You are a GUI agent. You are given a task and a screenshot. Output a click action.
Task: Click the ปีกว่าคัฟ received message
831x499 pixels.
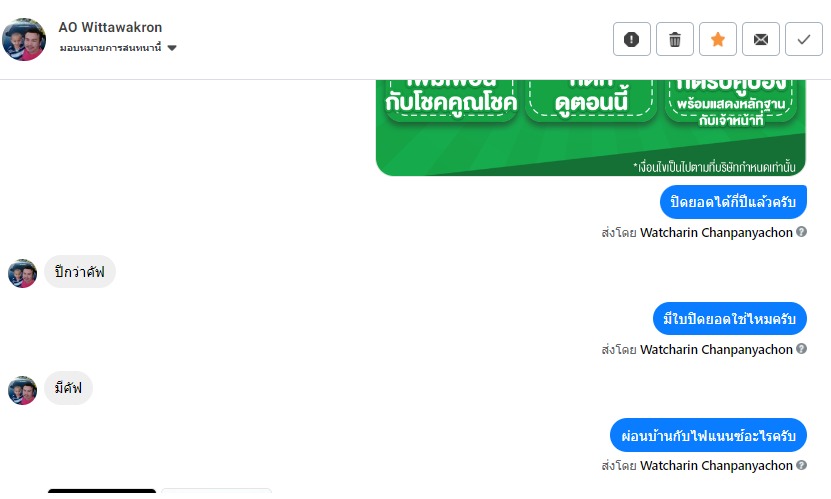tap(80, 272)
